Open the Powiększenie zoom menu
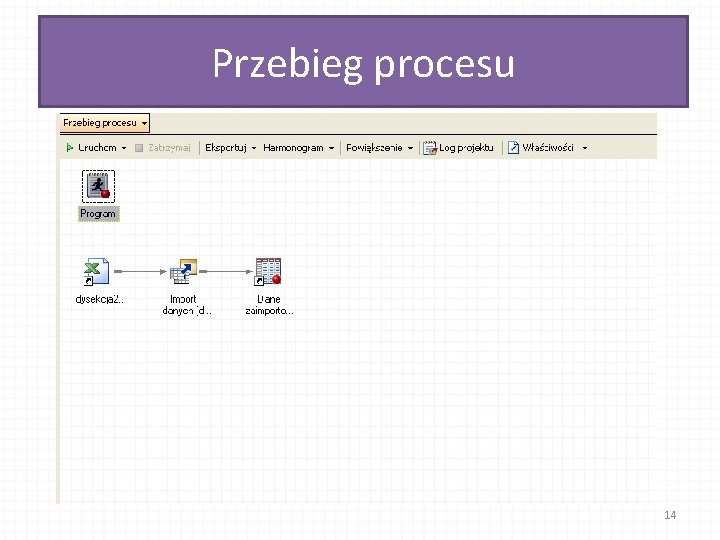This screenshot has height=540, width=720. coord(374,147)
